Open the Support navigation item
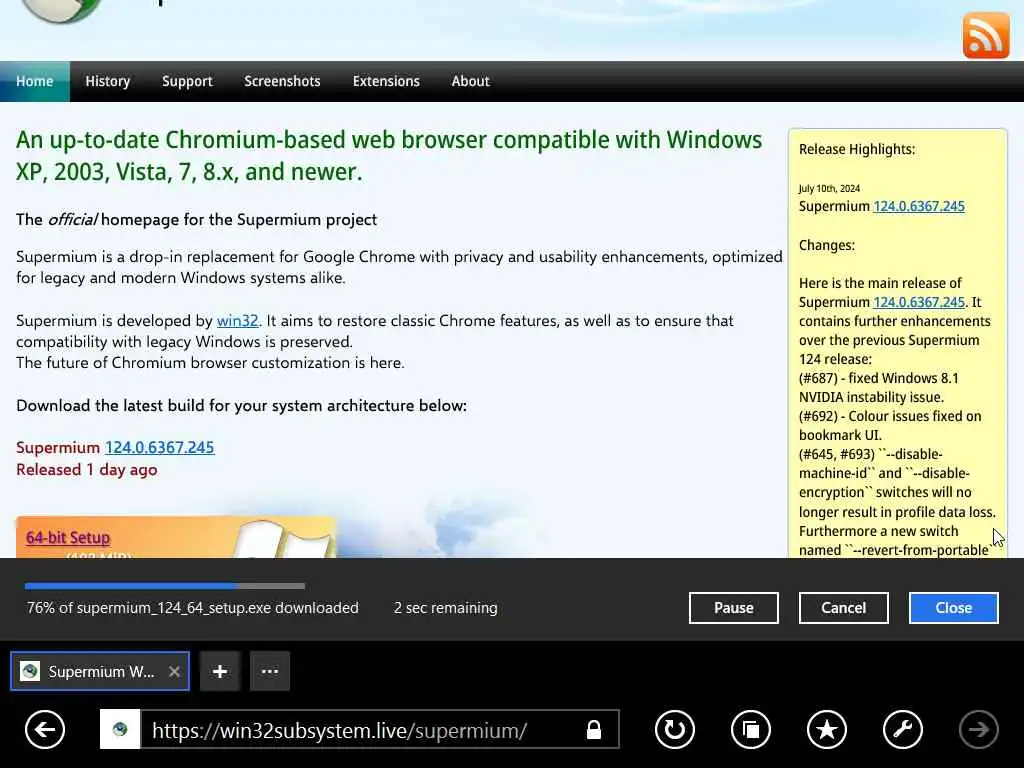This screenshot has width=1024, height=768. [187, 82]
